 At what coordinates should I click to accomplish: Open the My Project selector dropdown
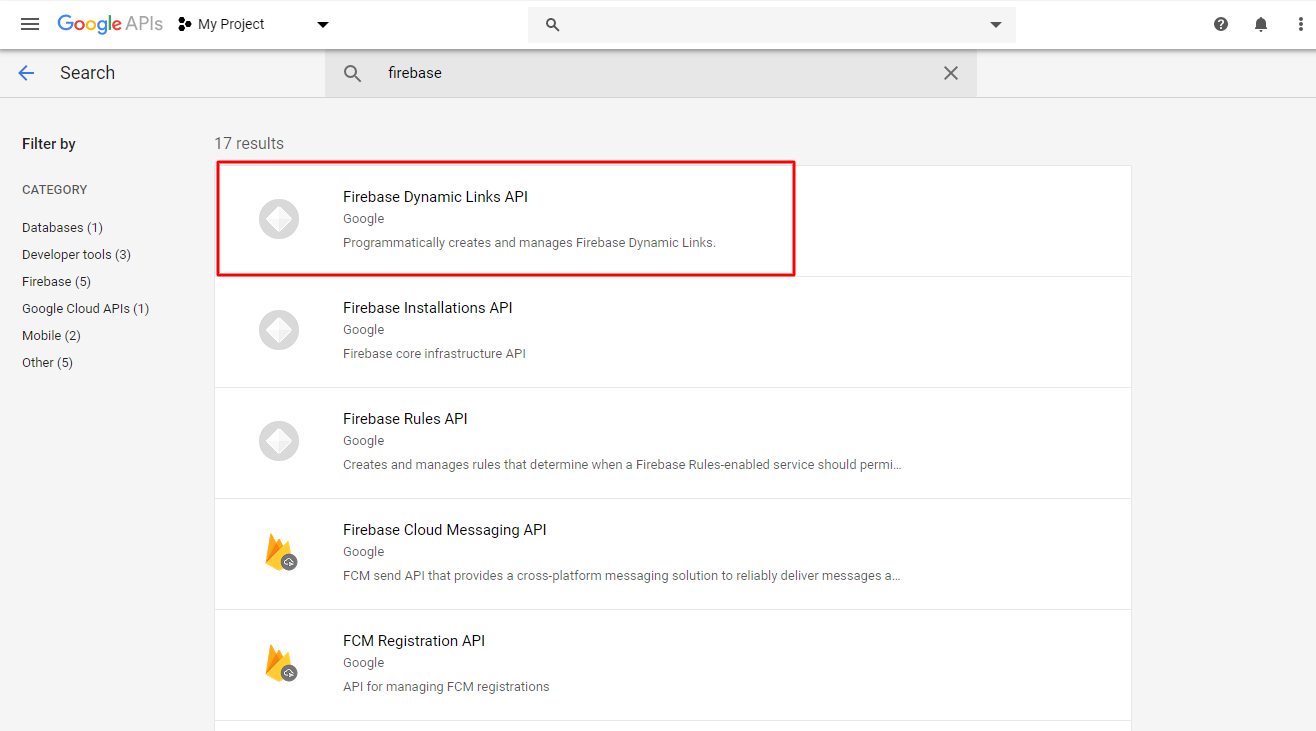coord(254,24)
